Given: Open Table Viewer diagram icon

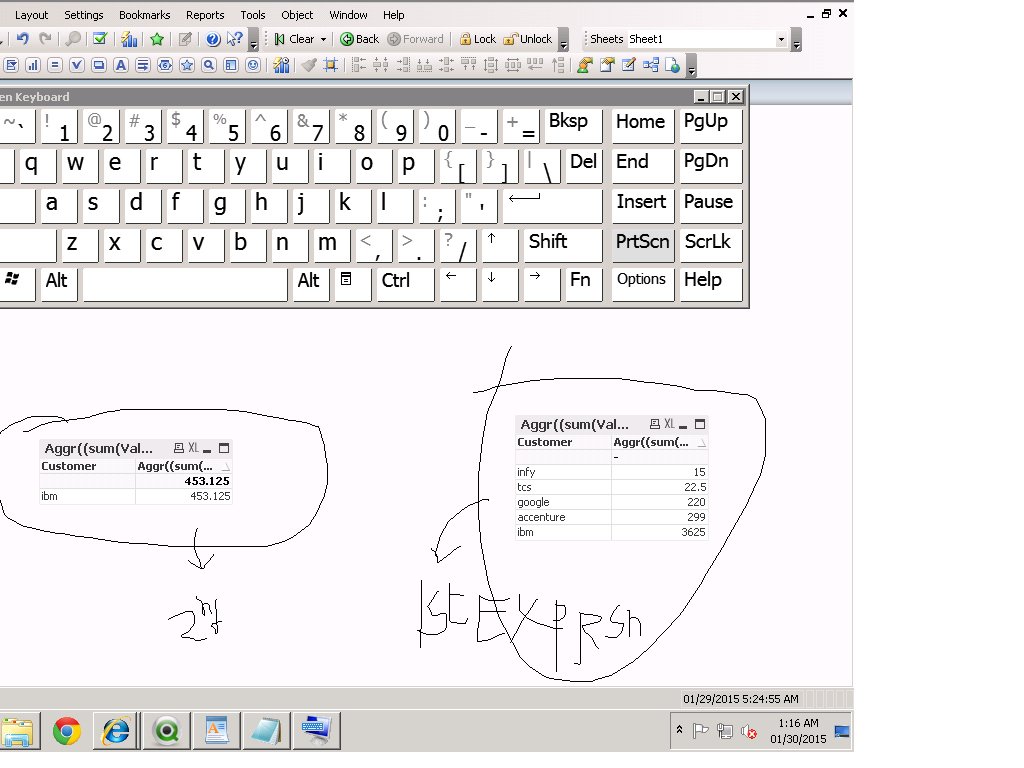Looking at the screenshot, I should click(x=650, y=65).
